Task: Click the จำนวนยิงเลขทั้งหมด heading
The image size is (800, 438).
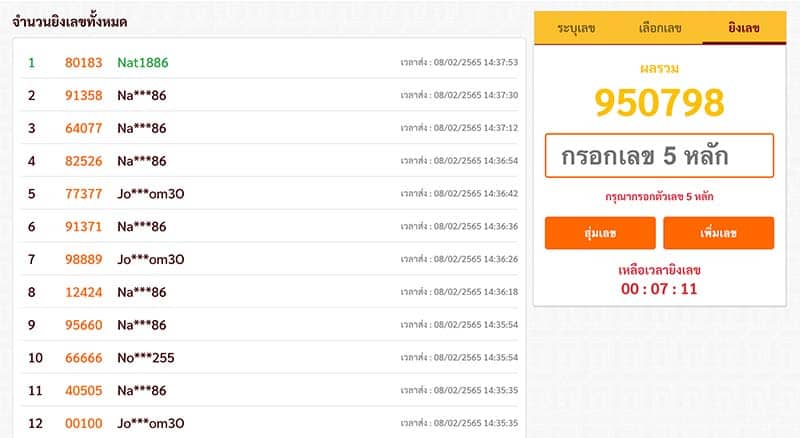Action: pos(70,21)
